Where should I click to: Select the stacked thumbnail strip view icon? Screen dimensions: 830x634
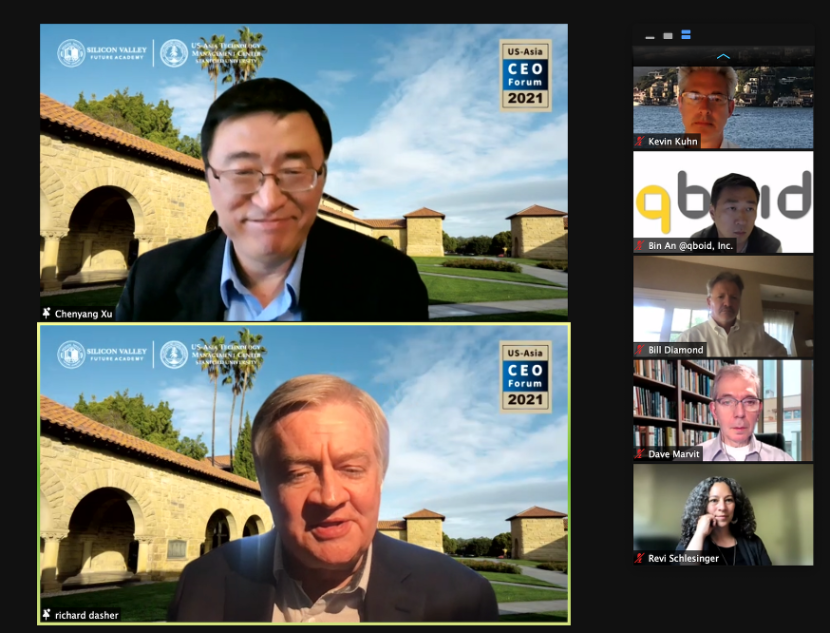(686, 35)
